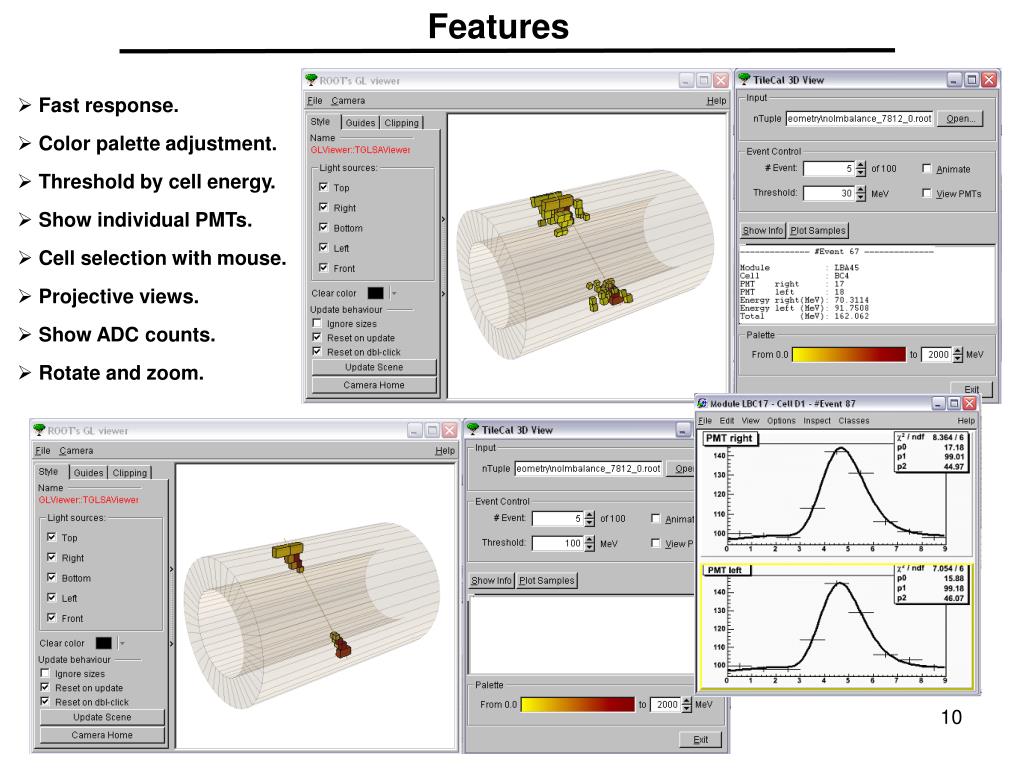
Task: Click #Event field showing 5 in top TileCal window
Action: (x=829, y=168)
